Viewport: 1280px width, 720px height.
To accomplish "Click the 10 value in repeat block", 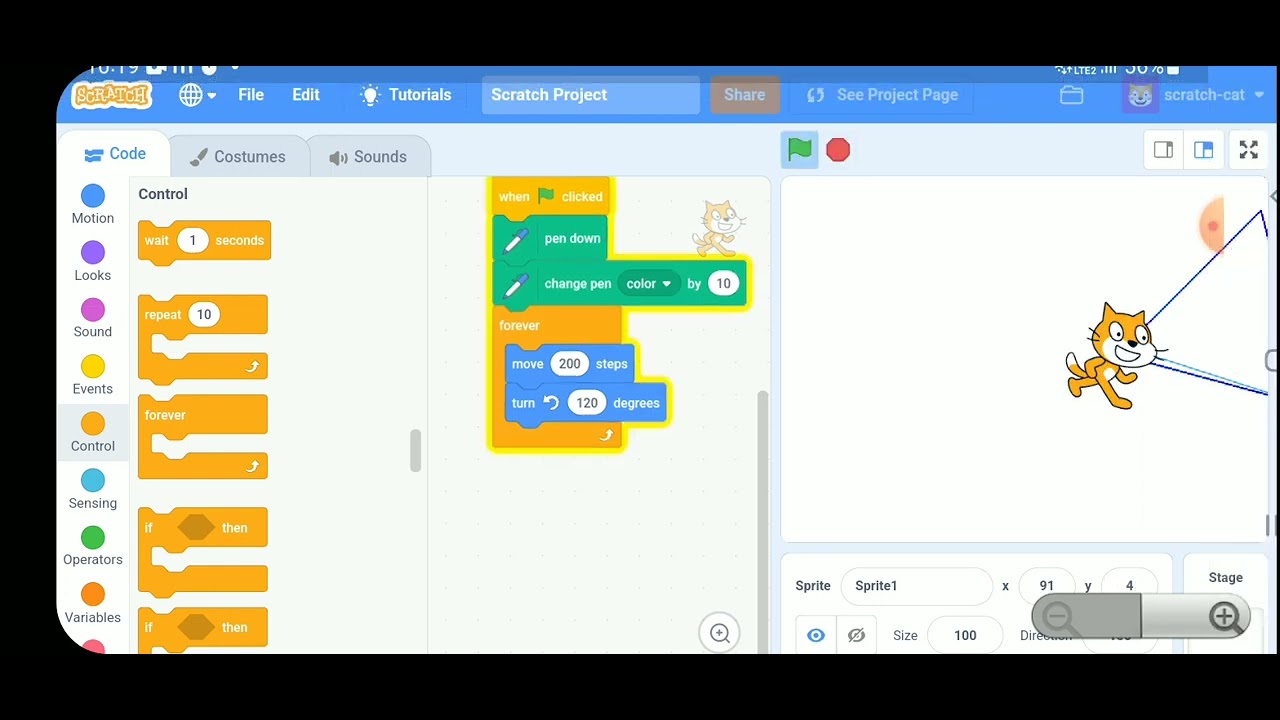I will [204, 314].
